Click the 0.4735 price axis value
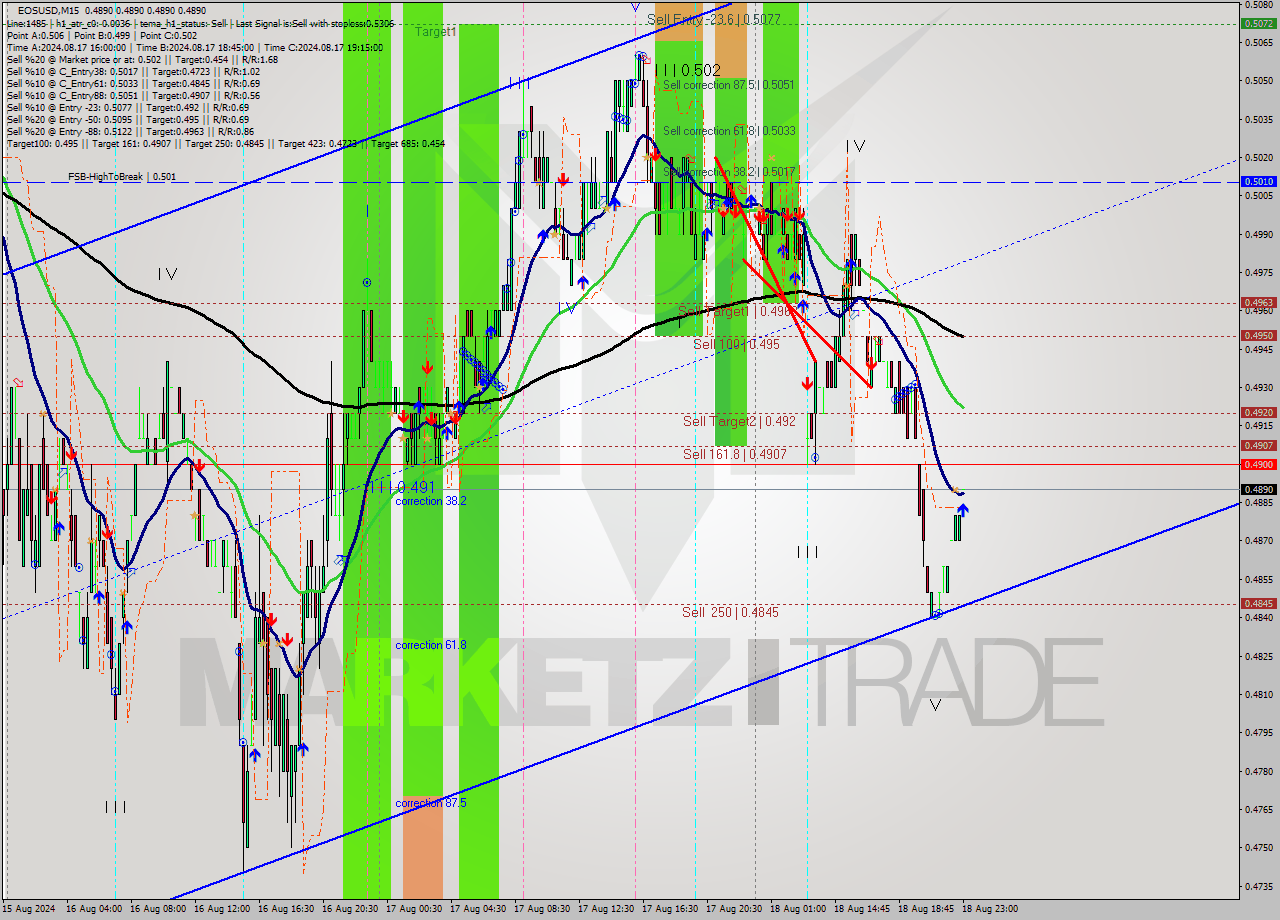The width and height of the screenshot is (1280, 920). pos(1257,886)
